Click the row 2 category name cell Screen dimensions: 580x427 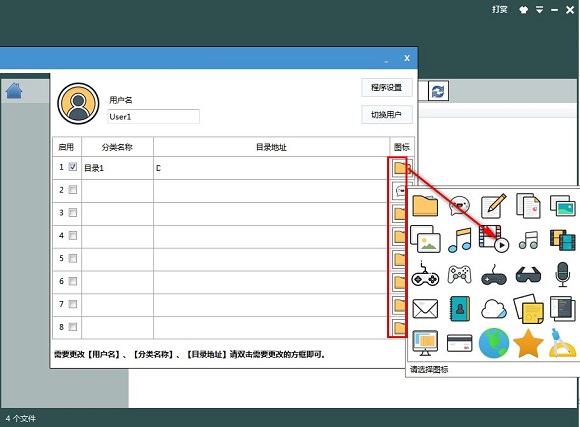117,191
